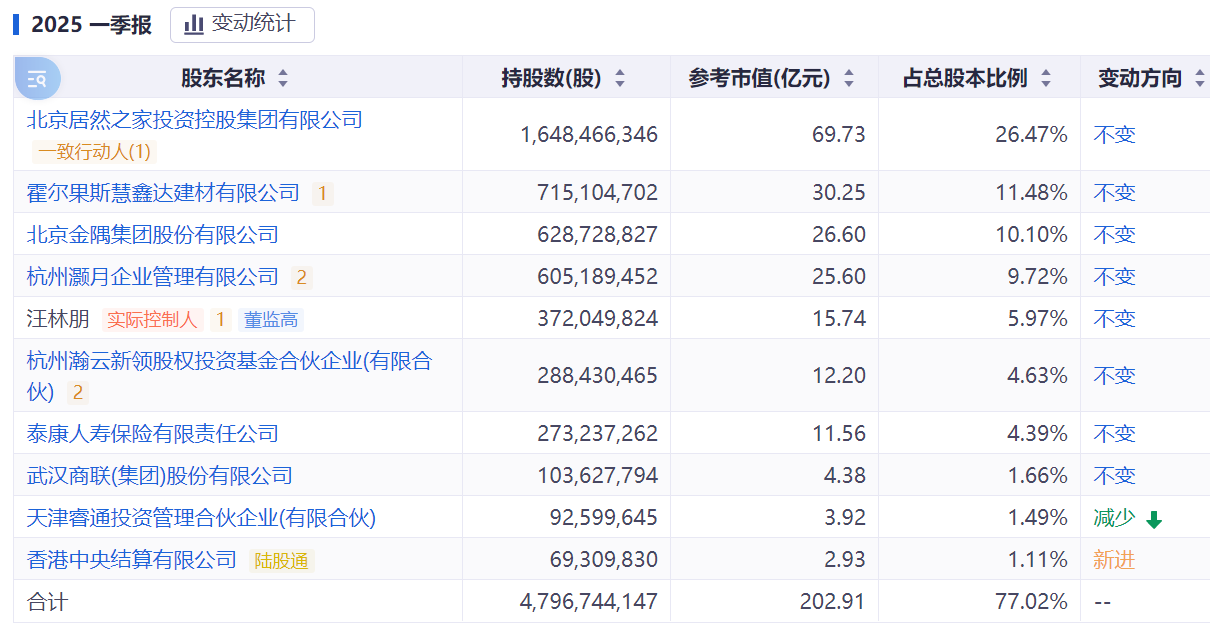
Task: Select share count 103,627,794
Action: pyautogui.click(x=598, y=476)
